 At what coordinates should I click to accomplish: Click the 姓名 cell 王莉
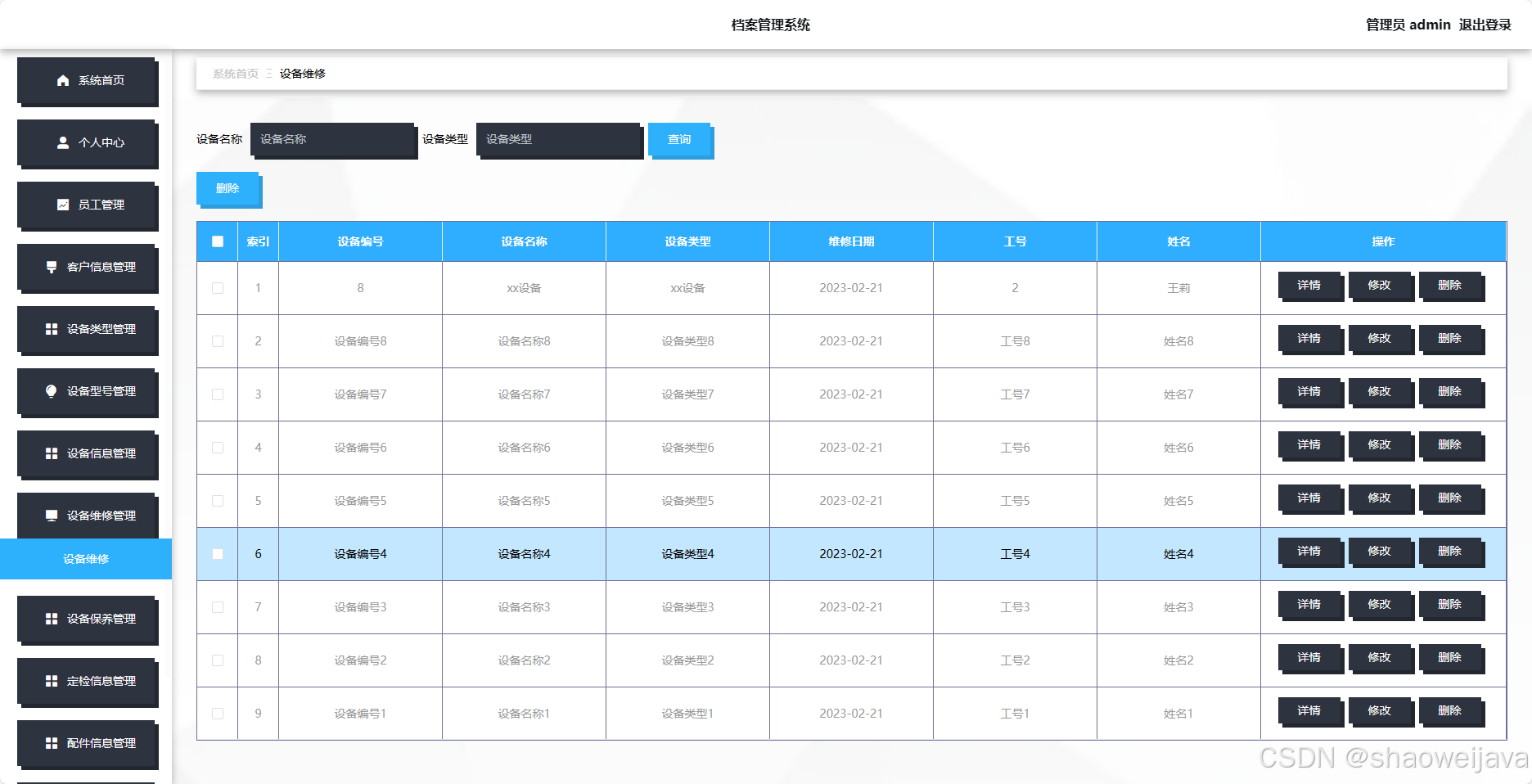1178,288
